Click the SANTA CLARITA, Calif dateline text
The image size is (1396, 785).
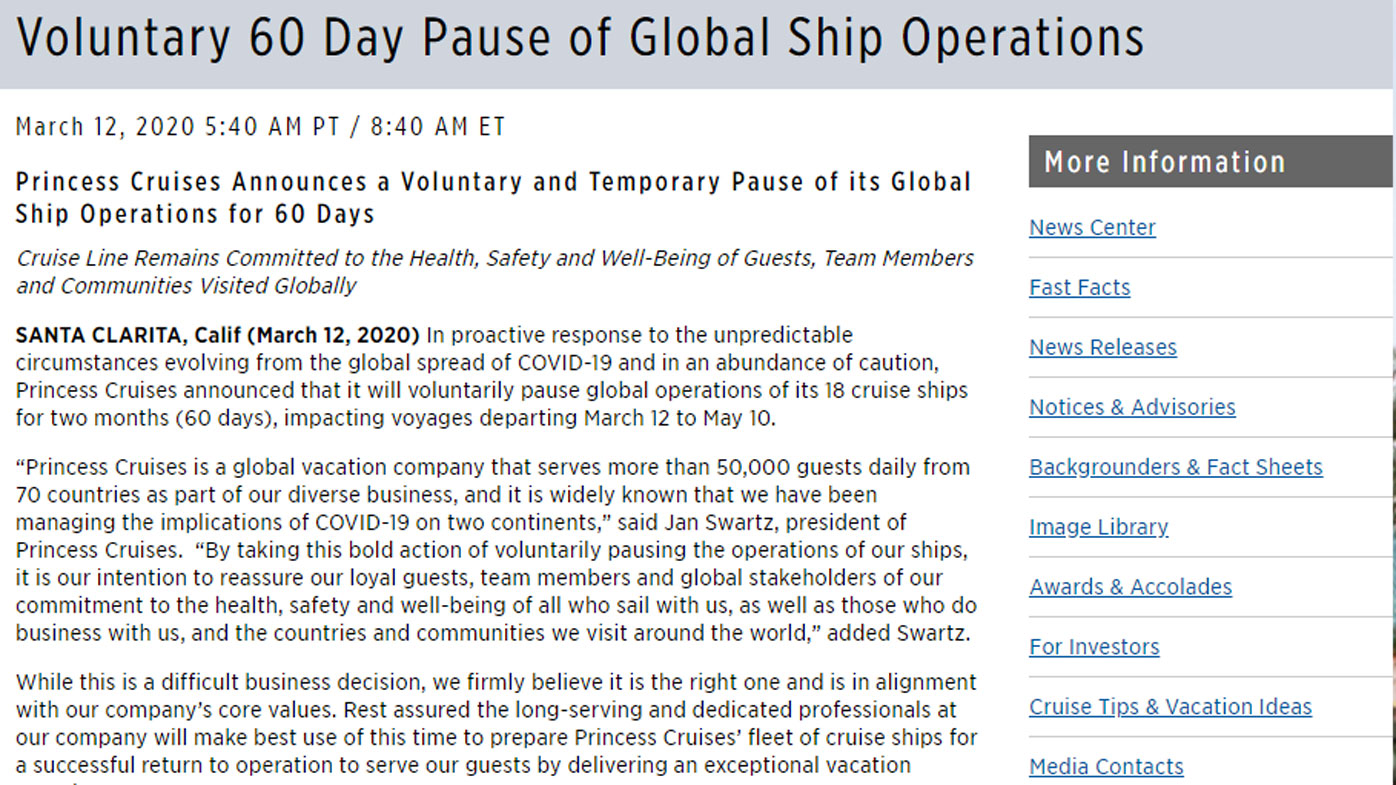[x=218, y=335]
